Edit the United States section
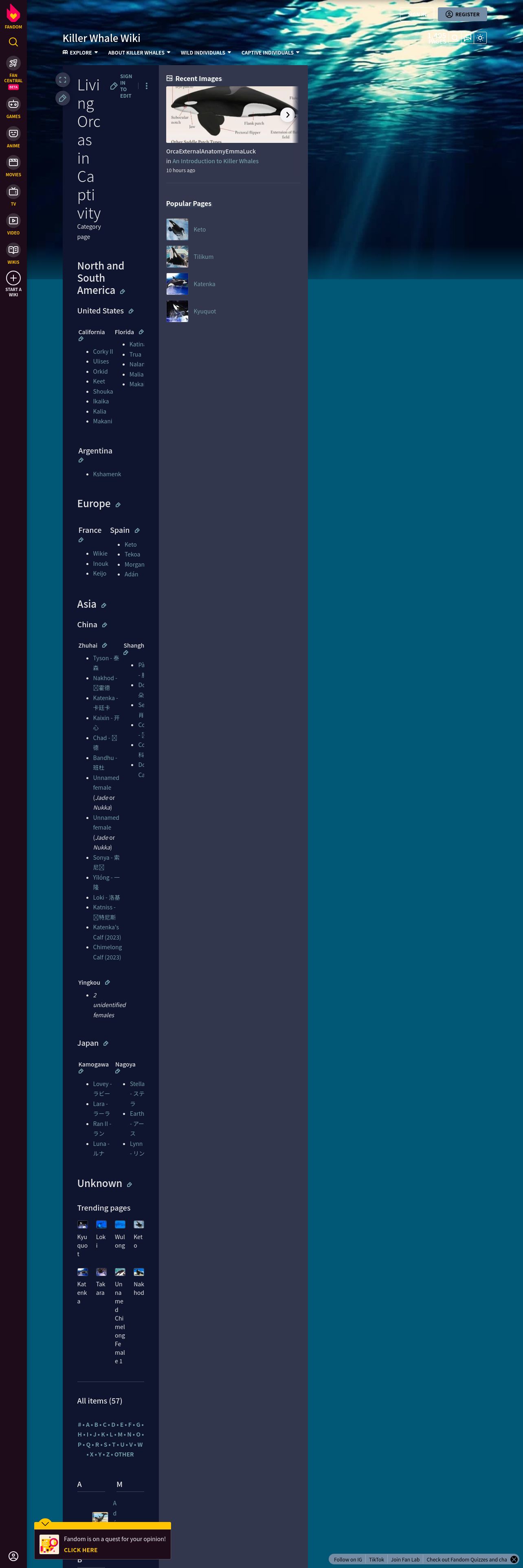523x1568 pixels. coord(131,311)
